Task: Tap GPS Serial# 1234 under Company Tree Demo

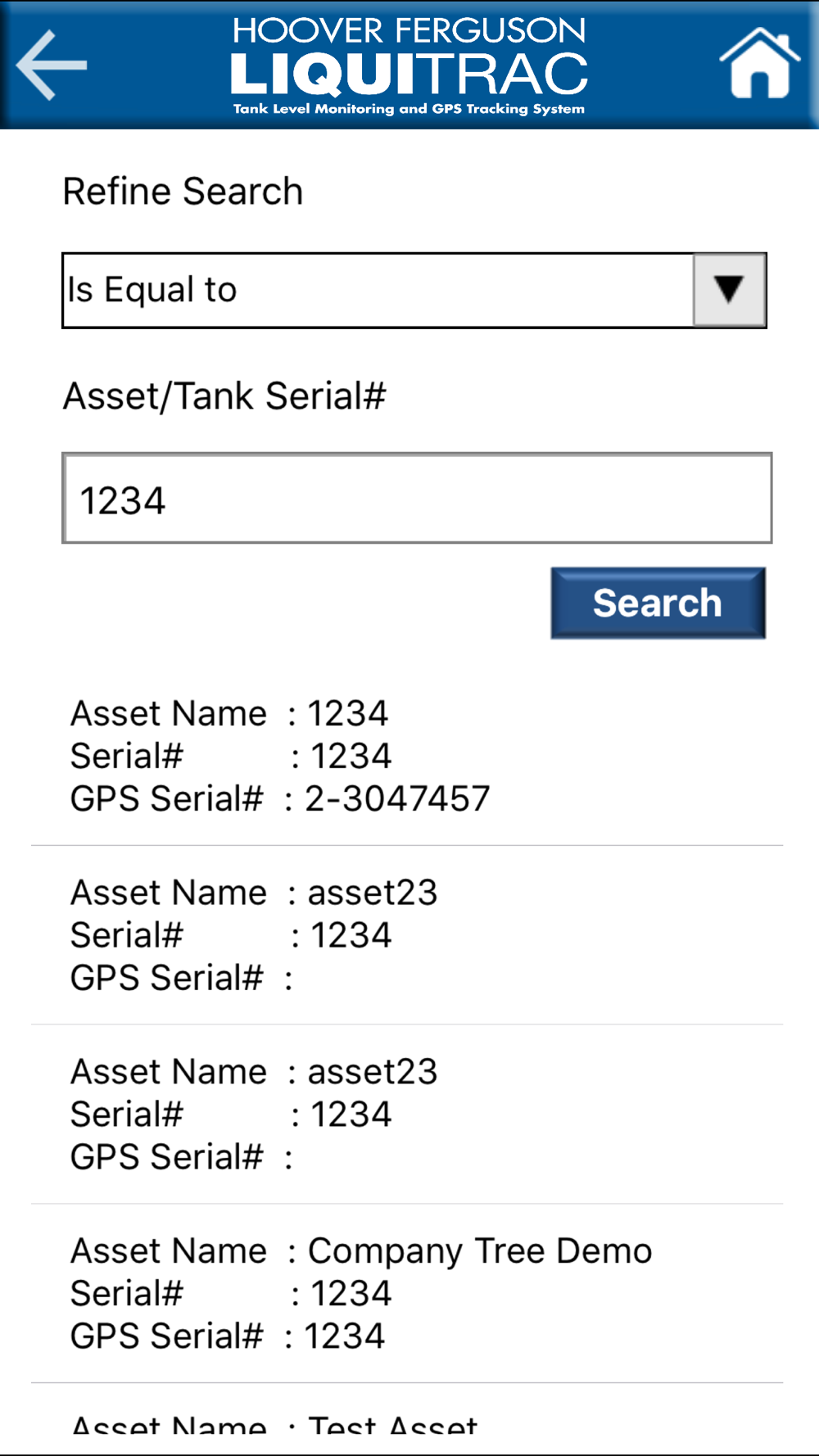Action: pos(228,1336)
